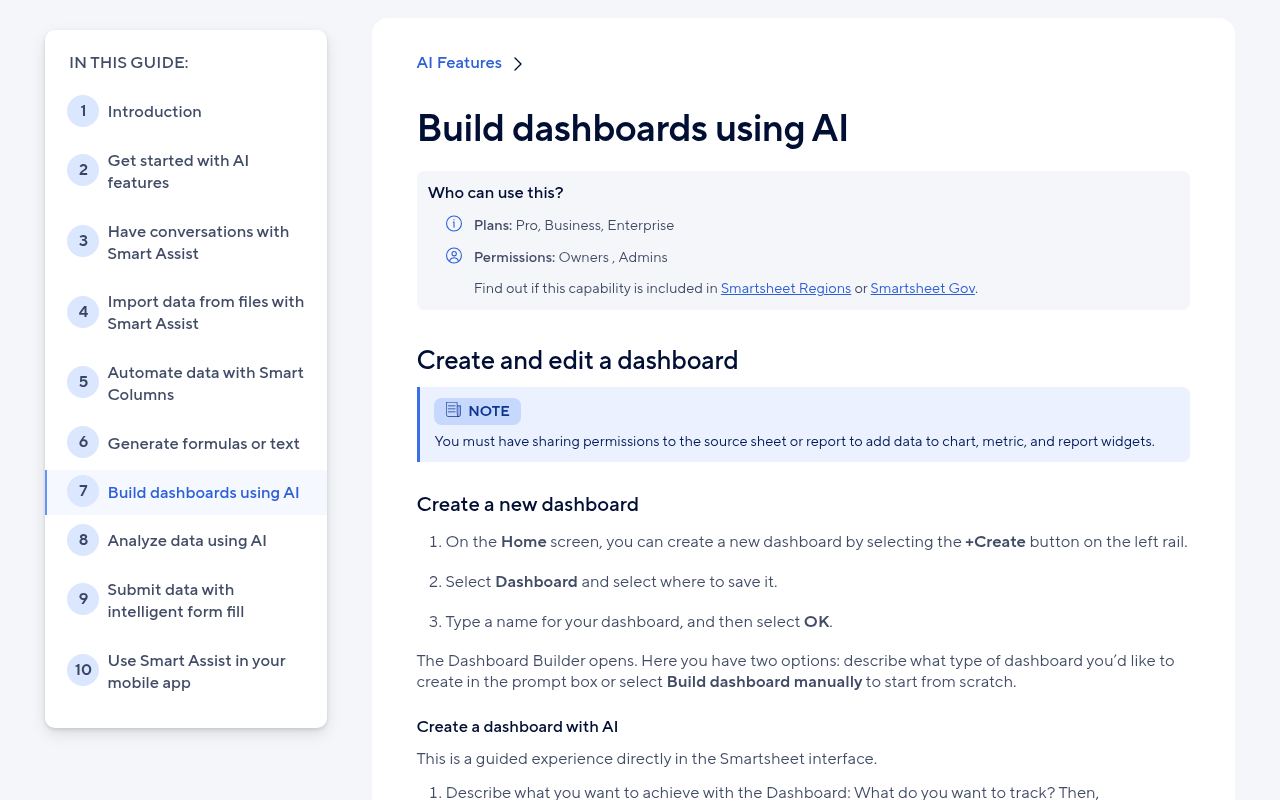The image size is (1280, 800).
Task: Open Submit data with intelligent form fill
Action: tap(176, 600)
